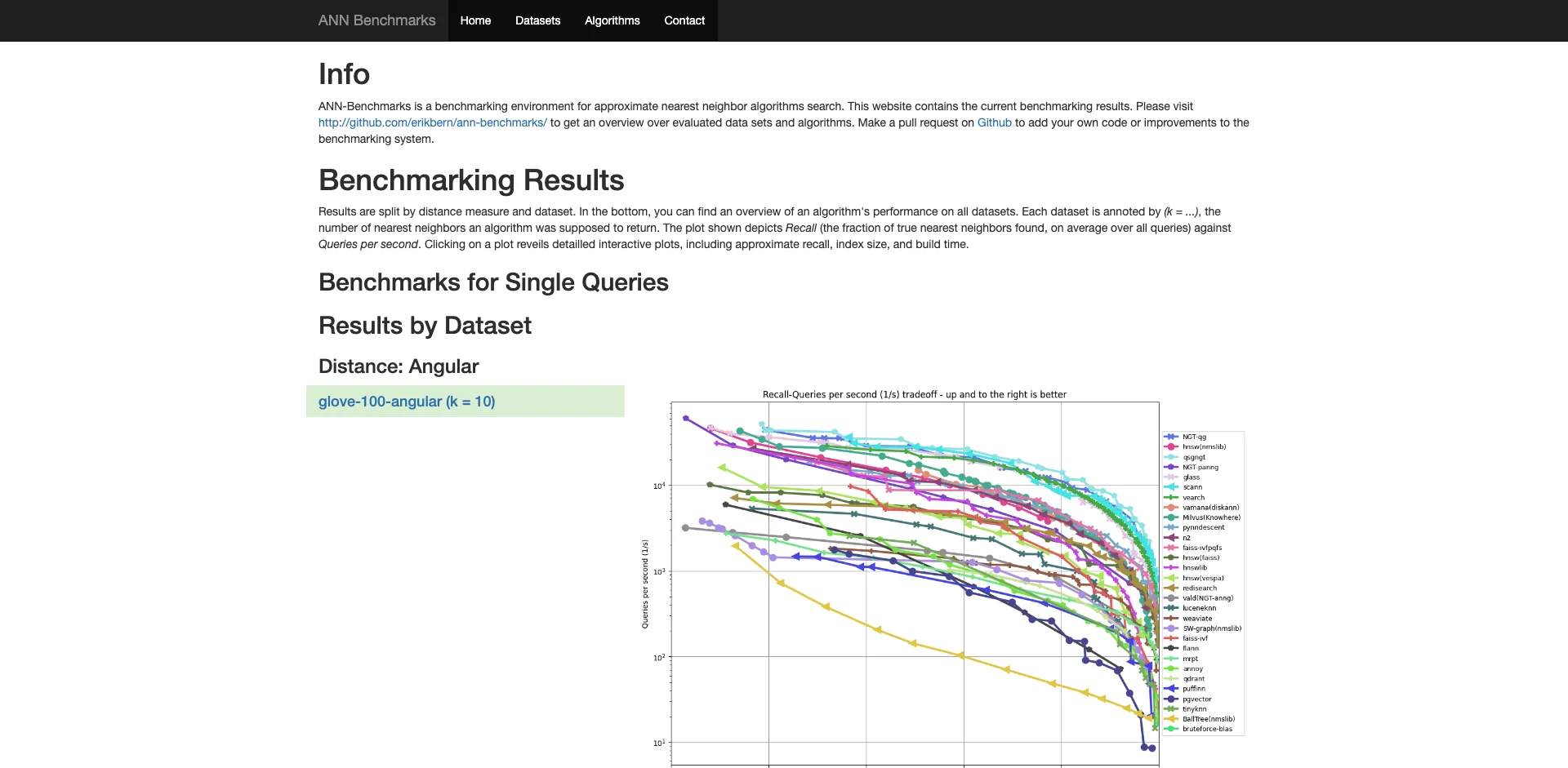Click the 'vald(NGT-anng)' legend entry

click(1208, 598)
